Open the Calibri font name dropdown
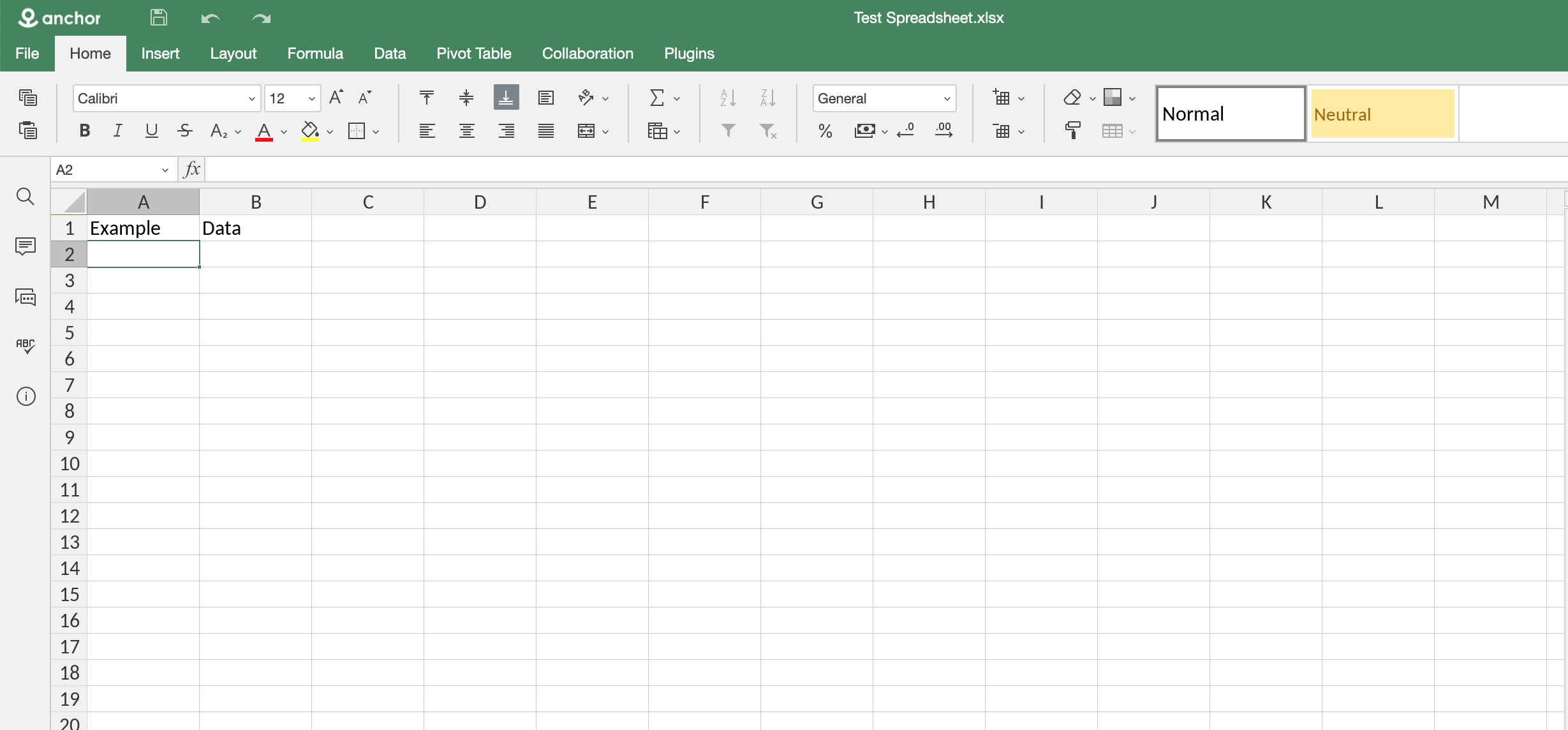This screenshot has height=730, width=1568. coord(251,98)
